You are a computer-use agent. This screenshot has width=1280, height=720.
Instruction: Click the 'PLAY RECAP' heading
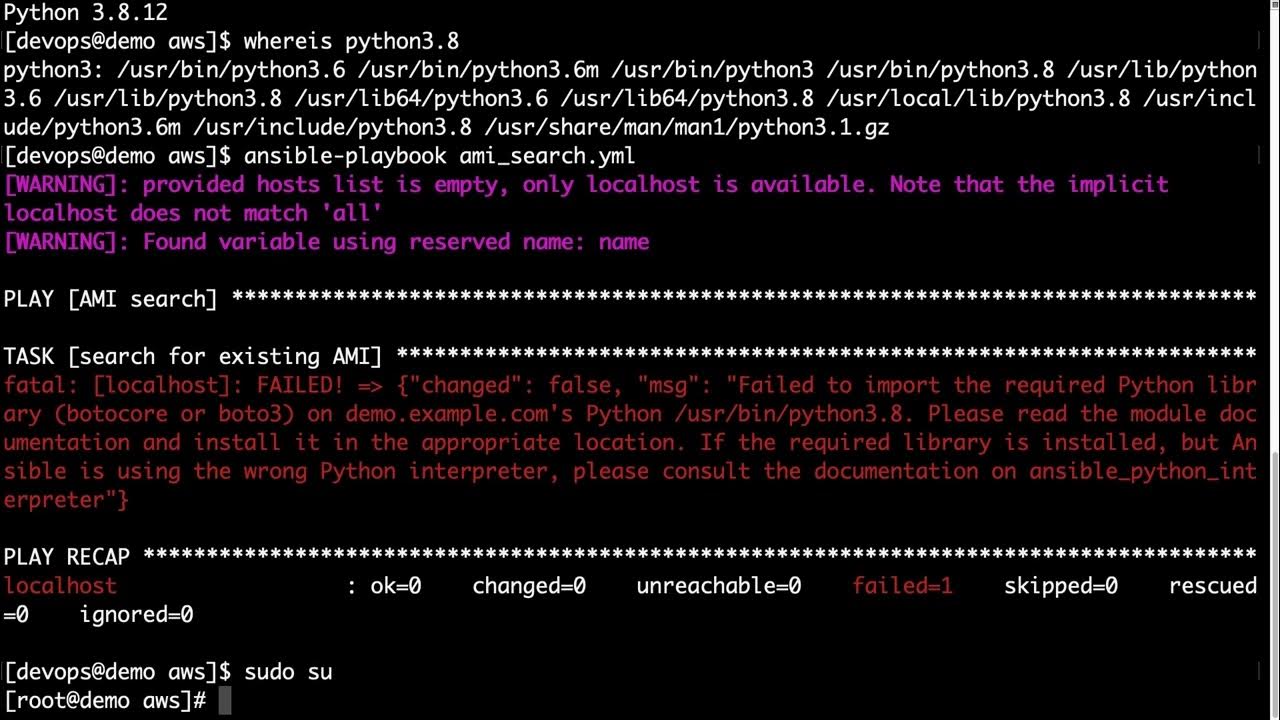click(x=66, y=557)
